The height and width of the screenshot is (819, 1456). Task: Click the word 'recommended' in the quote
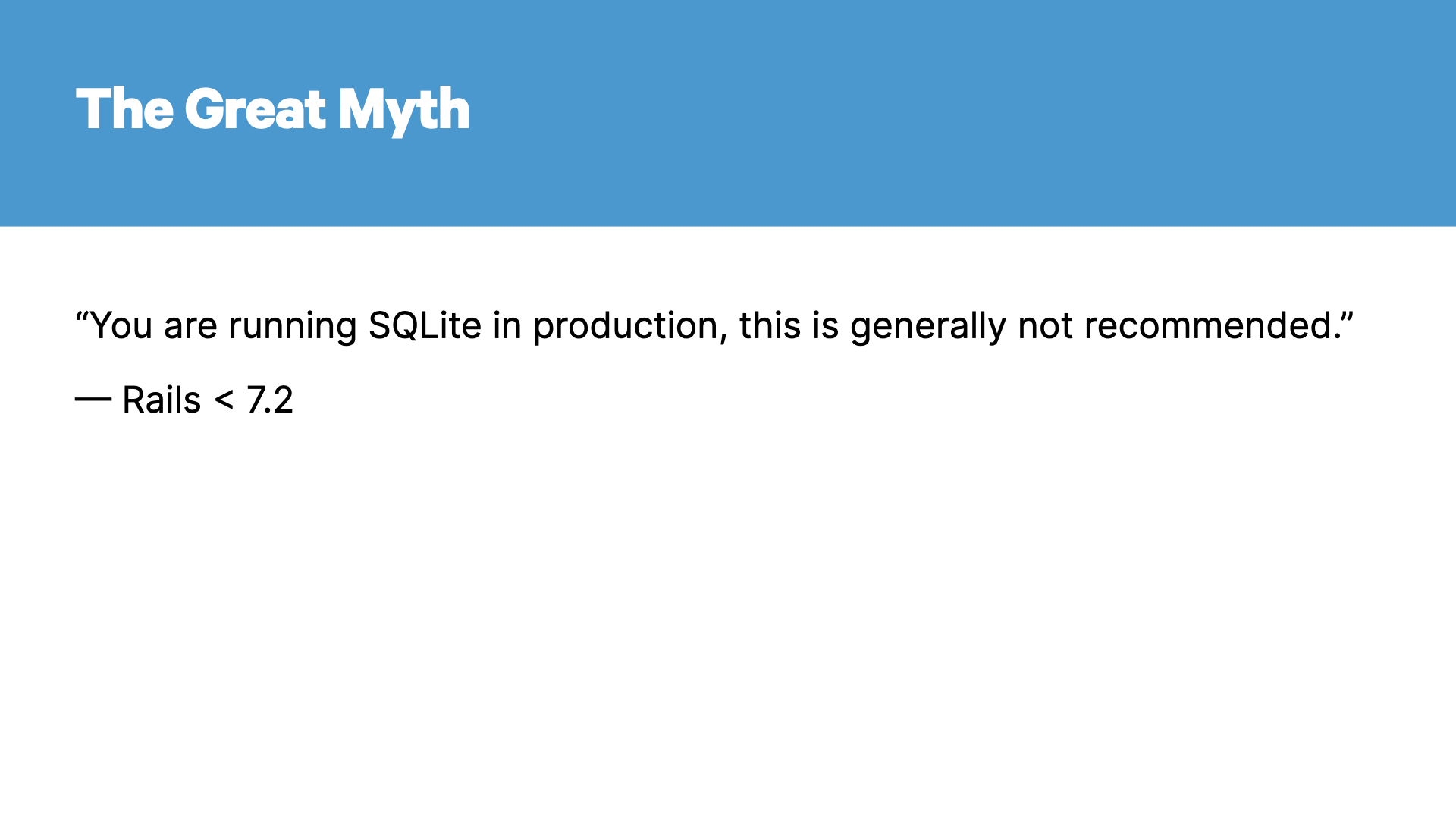(1210, 325)
